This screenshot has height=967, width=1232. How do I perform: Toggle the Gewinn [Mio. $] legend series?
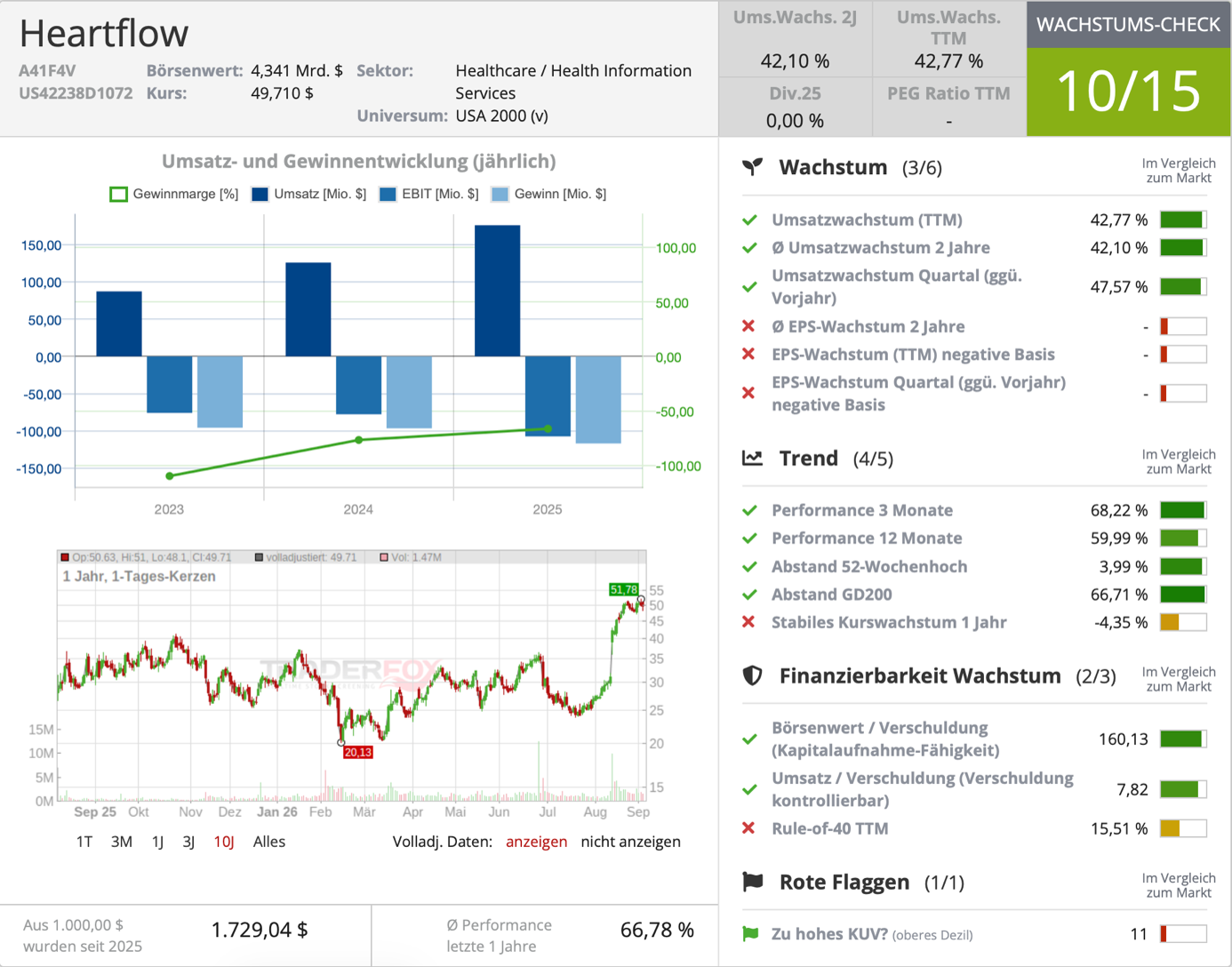click(548, 194)
